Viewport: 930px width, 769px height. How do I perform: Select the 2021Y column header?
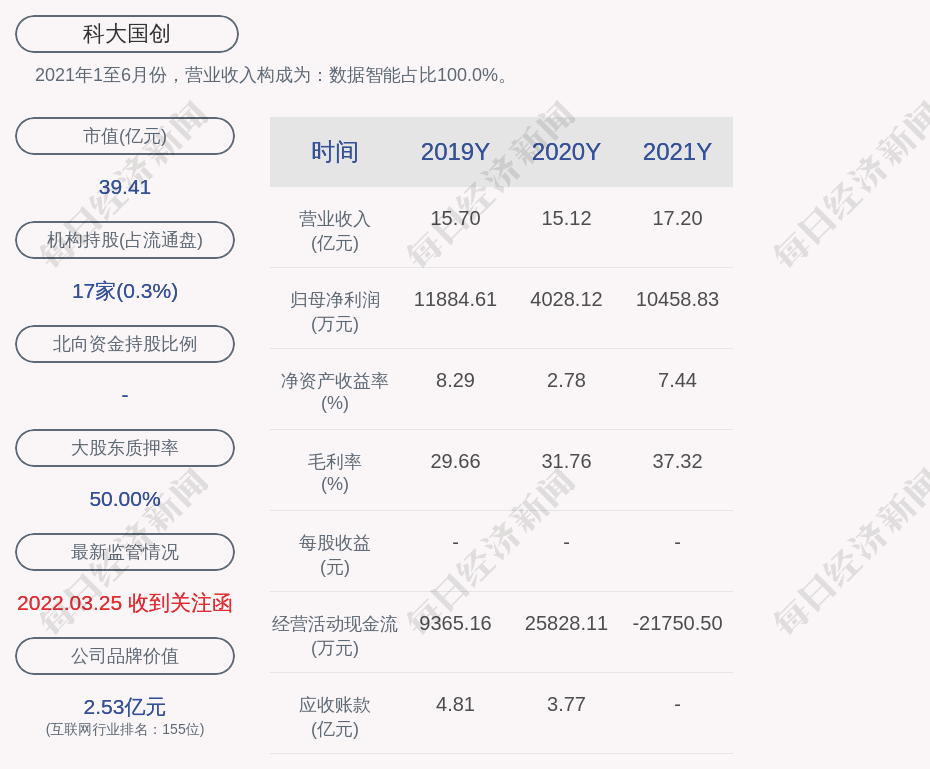pyautogui.click(x=677, y=152)
